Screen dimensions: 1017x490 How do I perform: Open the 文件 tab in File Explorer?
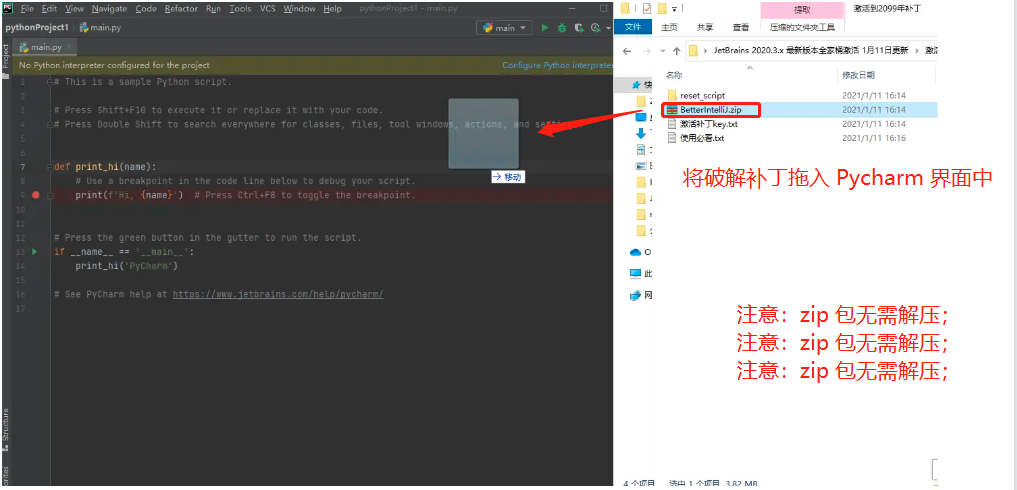point(632,27)
